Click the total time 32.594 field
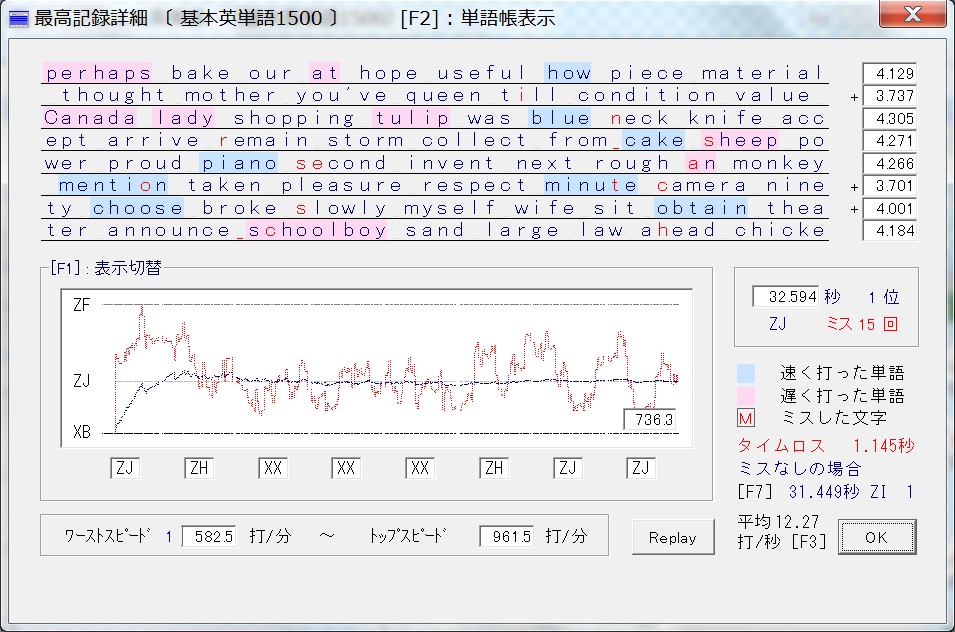This screenshot has width=955, height=632. [x=785, y=297]
